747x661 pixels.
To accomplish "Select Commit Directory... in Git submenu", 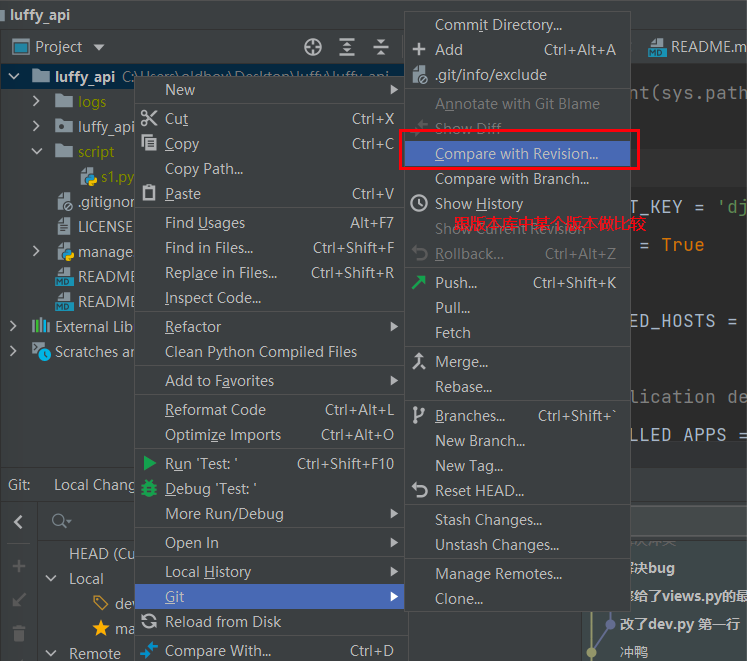I will [517, 25].
